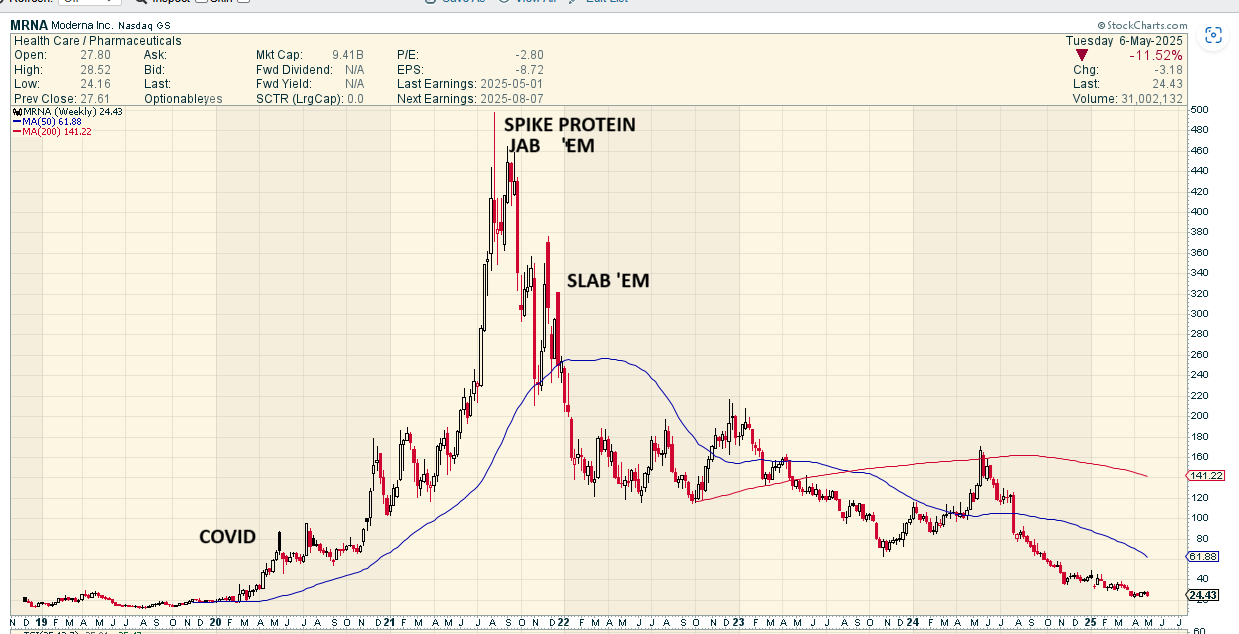Click the SPIKE PROTEIN annotation text

pyautogui.click(x=568, y=125)
